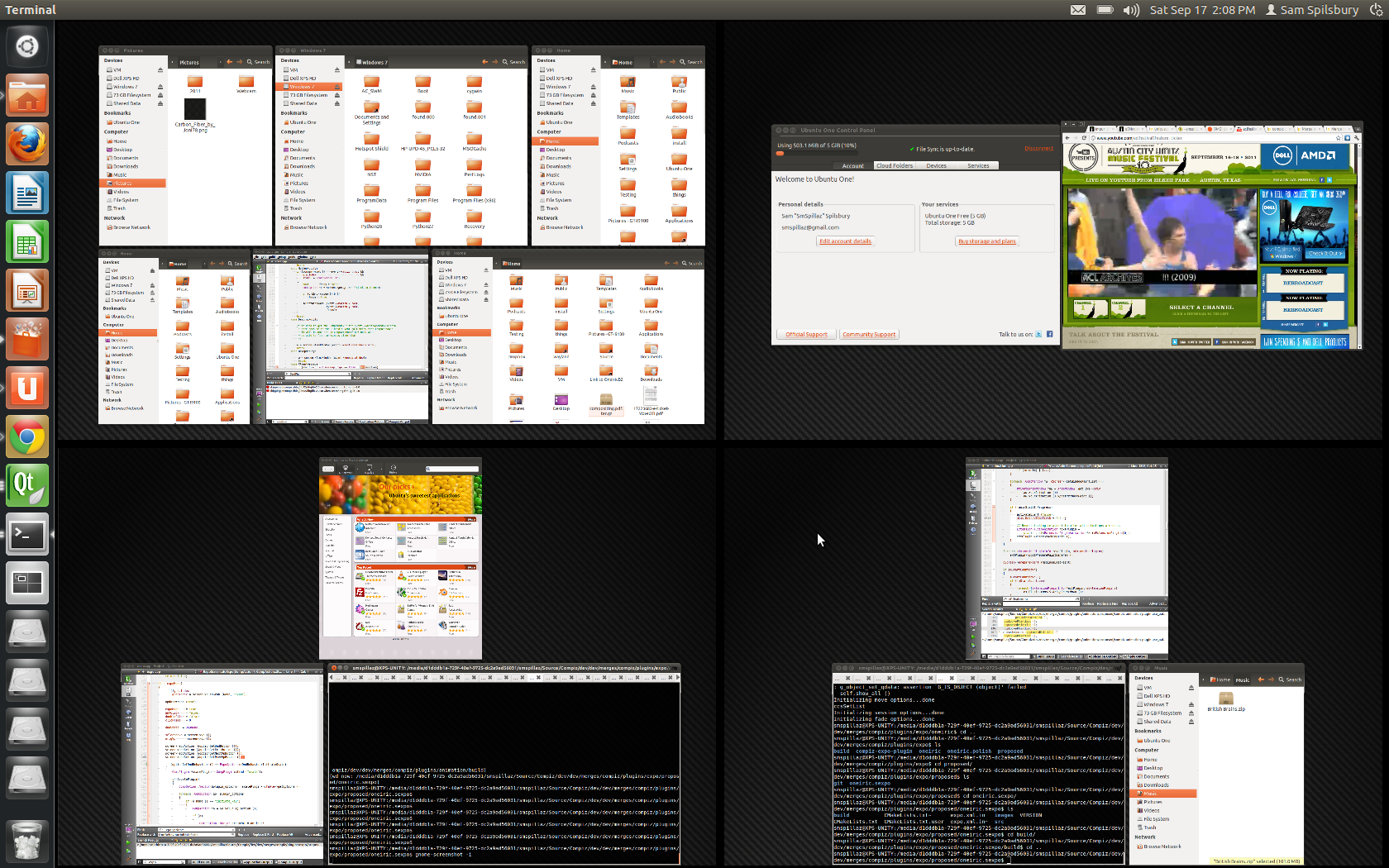1389x868 pixels.
Task: Open the Chrome wrench menu
Action: tap(1357, 138)
